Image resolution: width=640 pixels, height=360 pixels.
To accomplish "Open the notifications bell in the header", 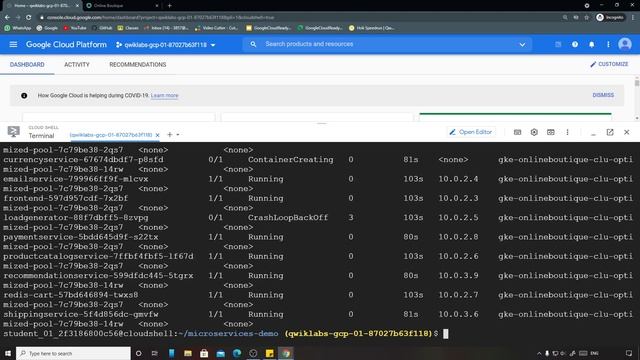I will coord(591,44).
